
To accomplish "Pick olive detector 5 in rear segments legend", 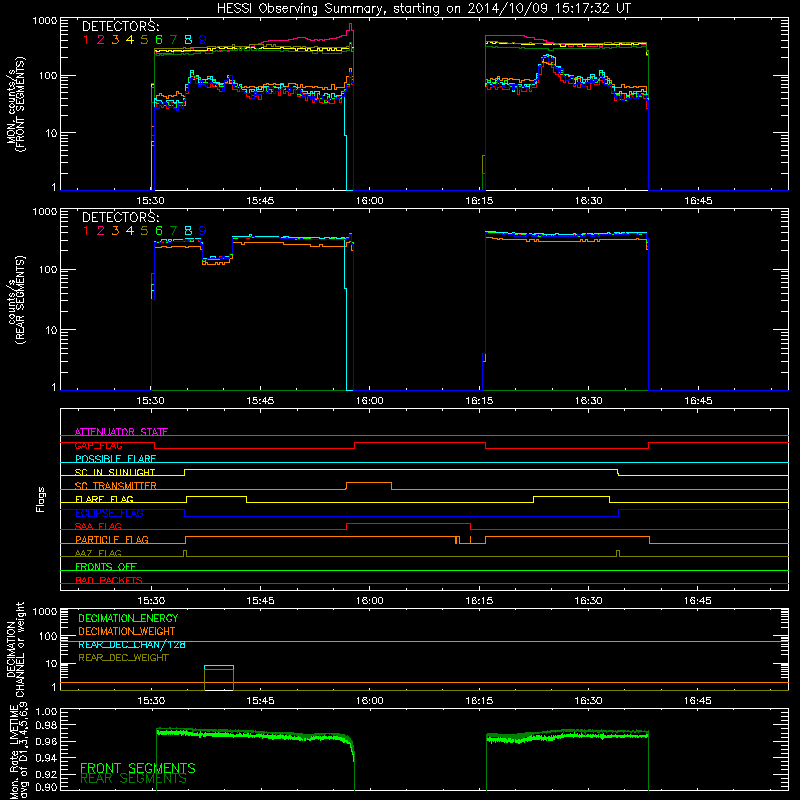I will (144, 231).
